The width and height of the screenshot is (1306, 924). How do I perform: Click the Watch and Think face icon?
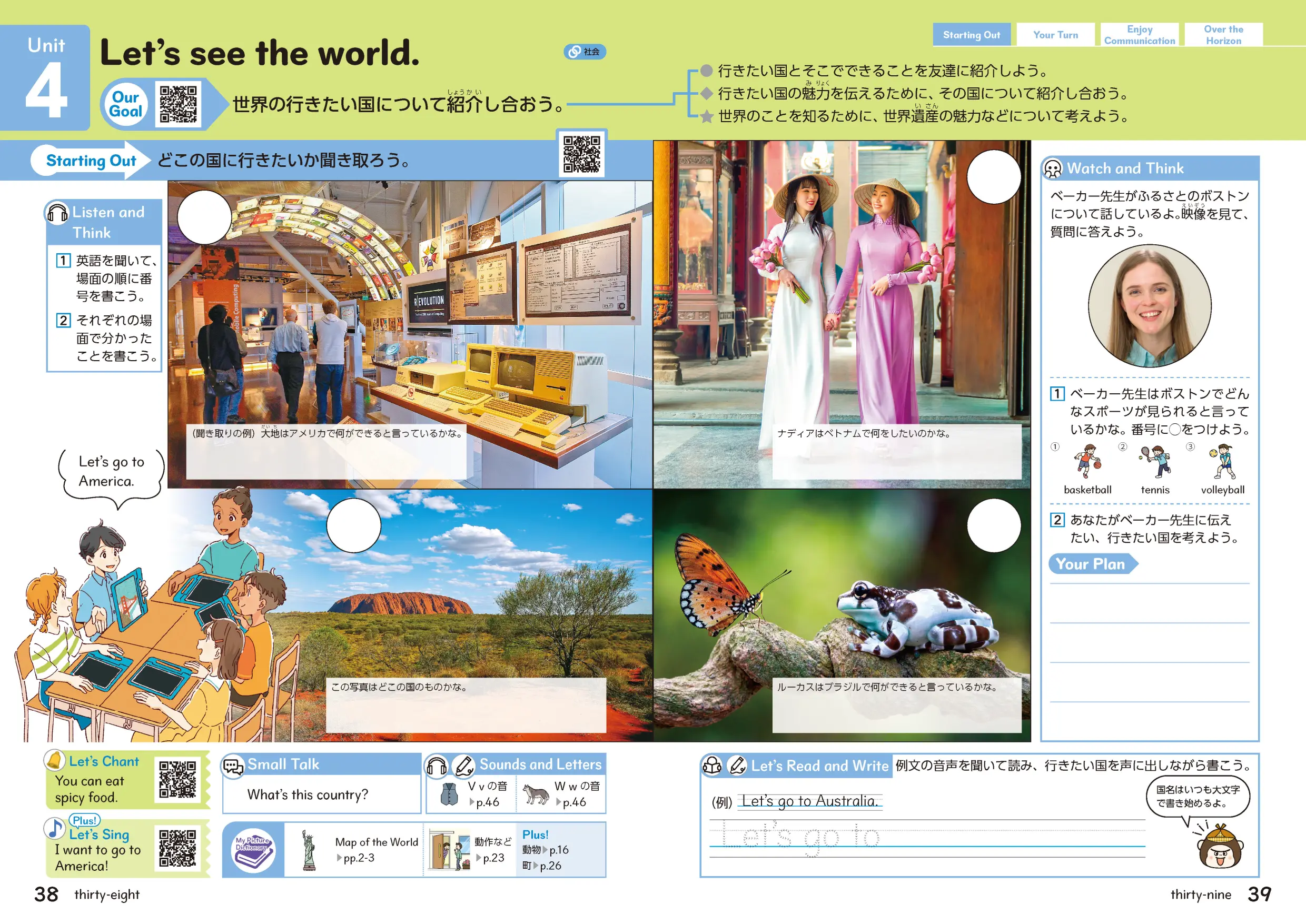pos(1053,168)
